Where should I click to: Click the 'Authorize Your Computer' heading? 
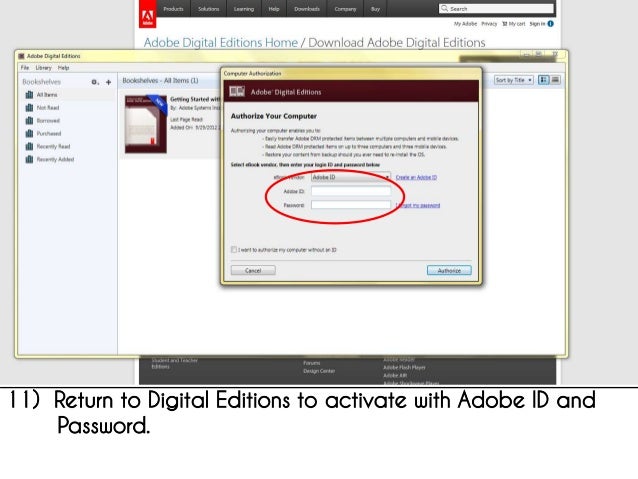tap(273, 116)
